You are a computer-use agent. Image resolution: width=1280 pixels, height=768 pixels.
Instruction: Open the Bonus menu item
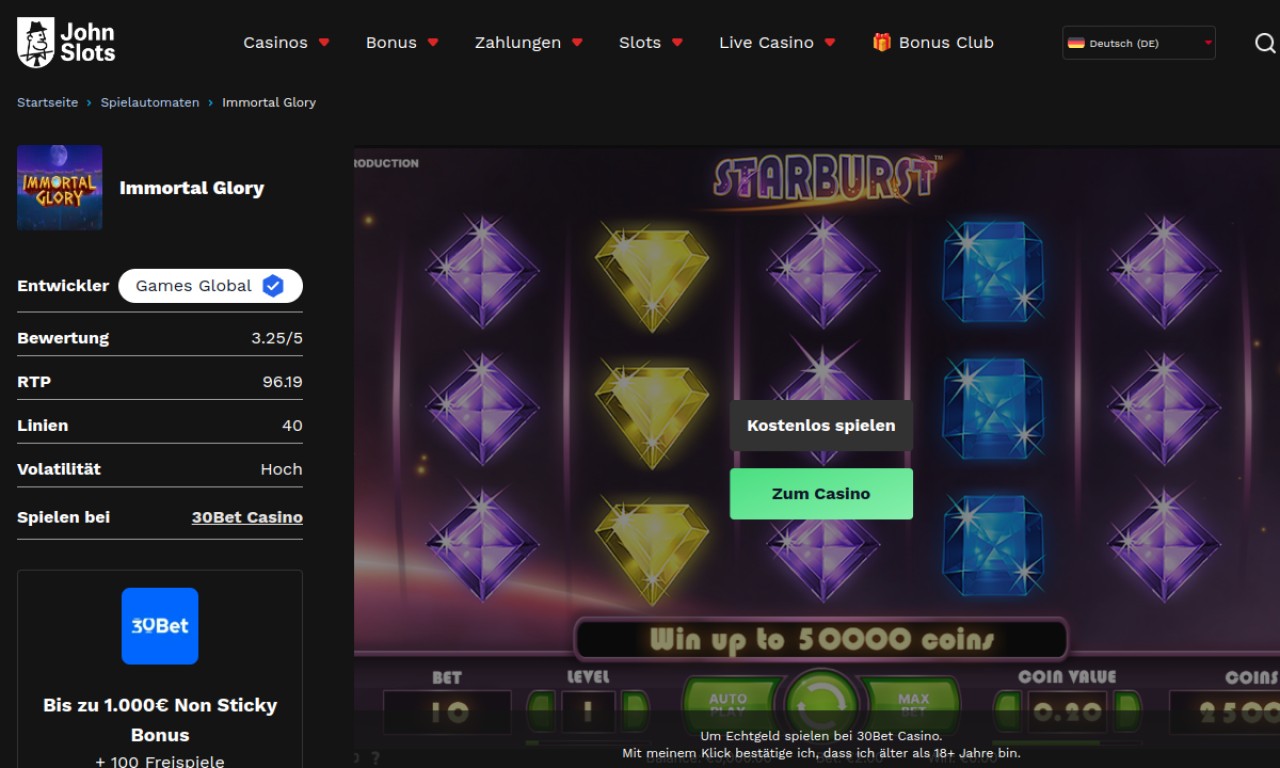[402, 42]
